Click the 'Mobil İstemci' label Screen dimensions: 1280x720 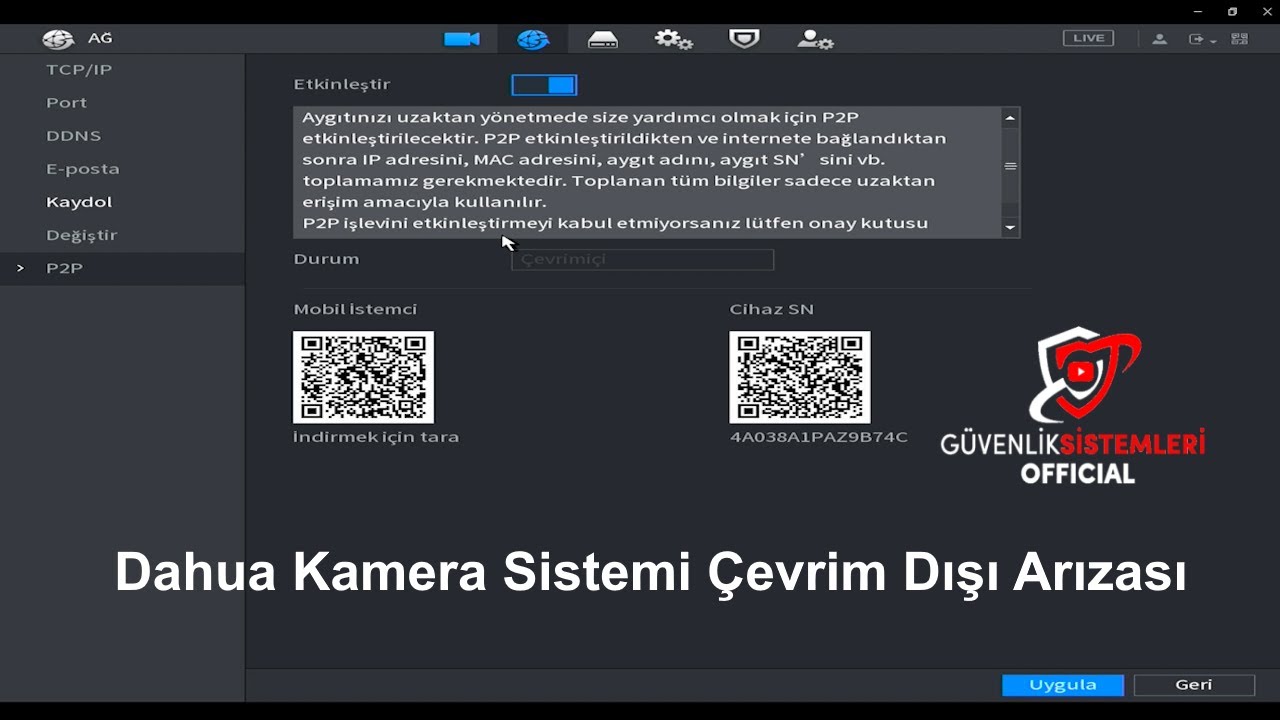355,309
